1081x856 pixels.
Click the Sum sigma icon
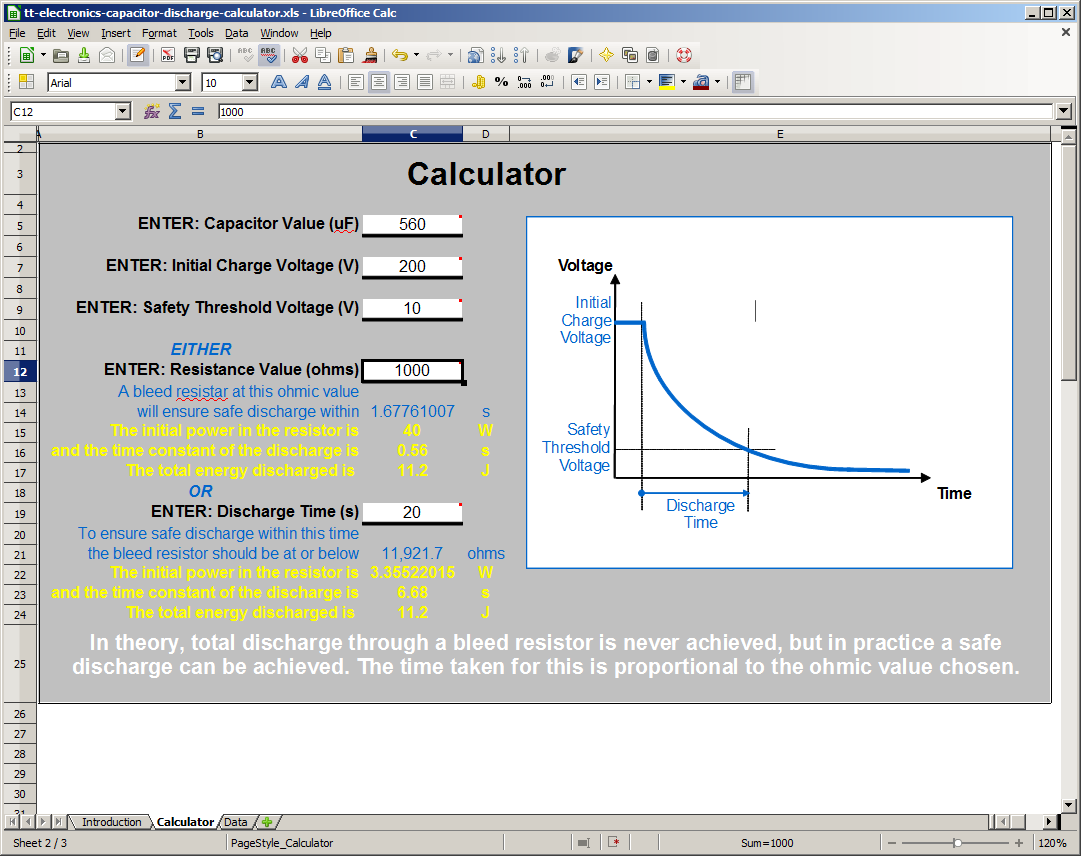(175, 111)
